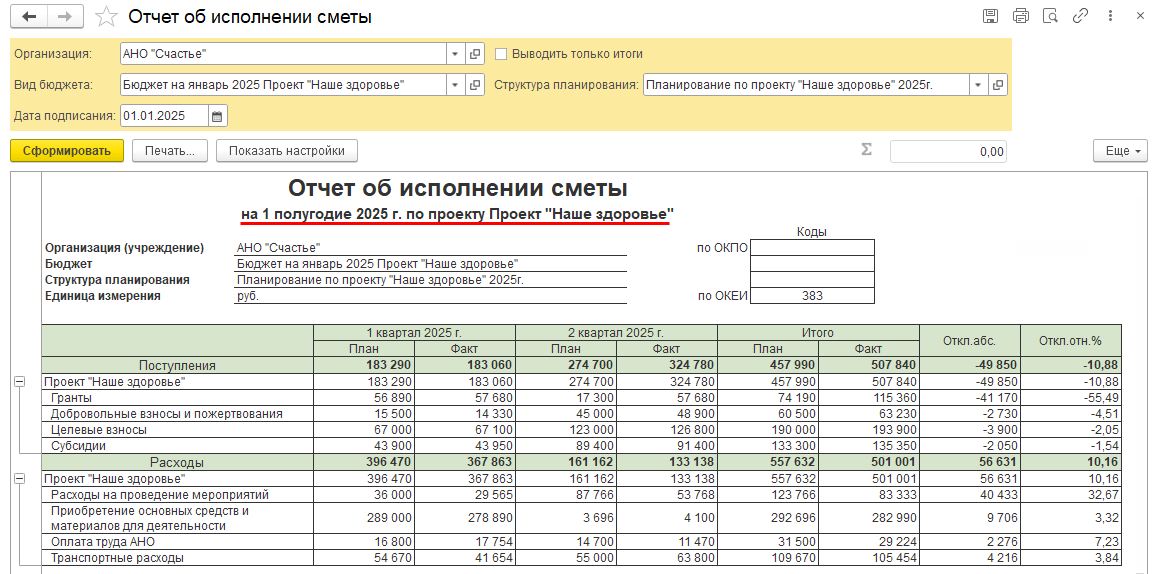
Task: Select Приобретение основных средств row
Action: pos(150,518)
